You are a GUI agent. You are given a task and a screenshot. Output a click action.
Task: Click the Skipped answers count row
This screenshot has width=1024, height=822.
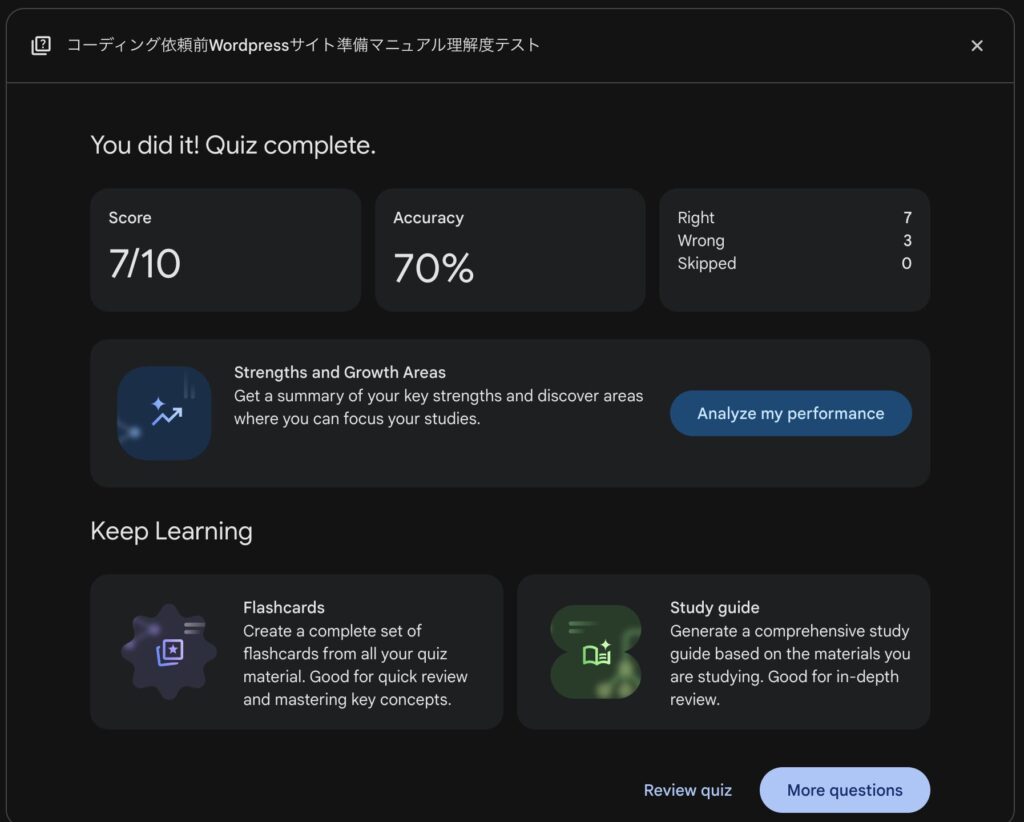click(x=794, y=264)
